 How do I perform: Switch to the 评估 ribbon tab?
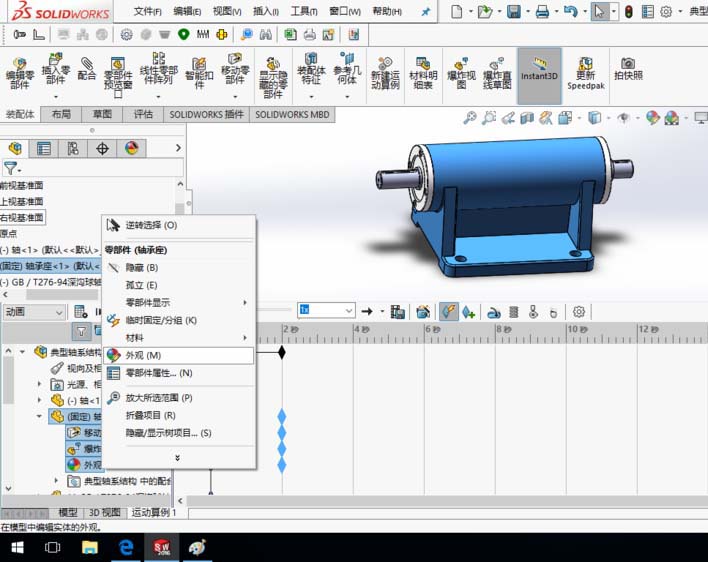pyautogui.click(x=144, y=115)
